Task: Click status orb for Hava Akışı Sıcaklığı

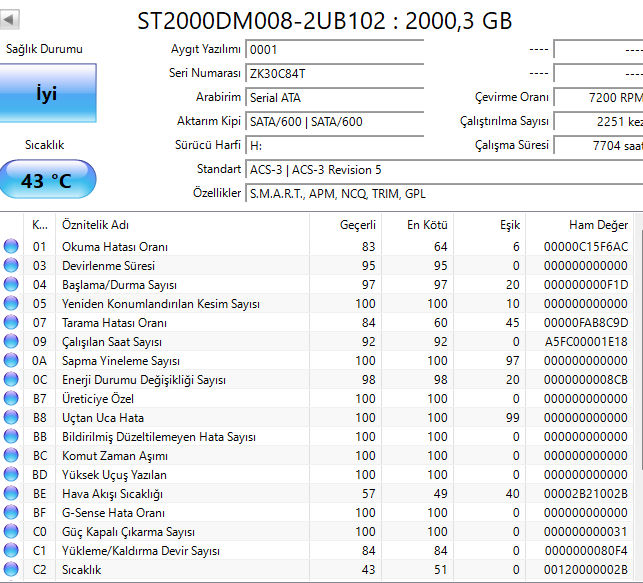Action: click(11, 493)
